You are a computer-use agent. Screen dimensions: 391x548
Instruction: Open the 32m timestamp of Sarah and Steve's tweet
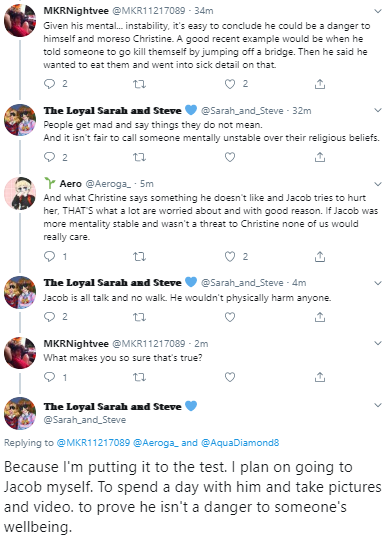[x=302, y=111]
